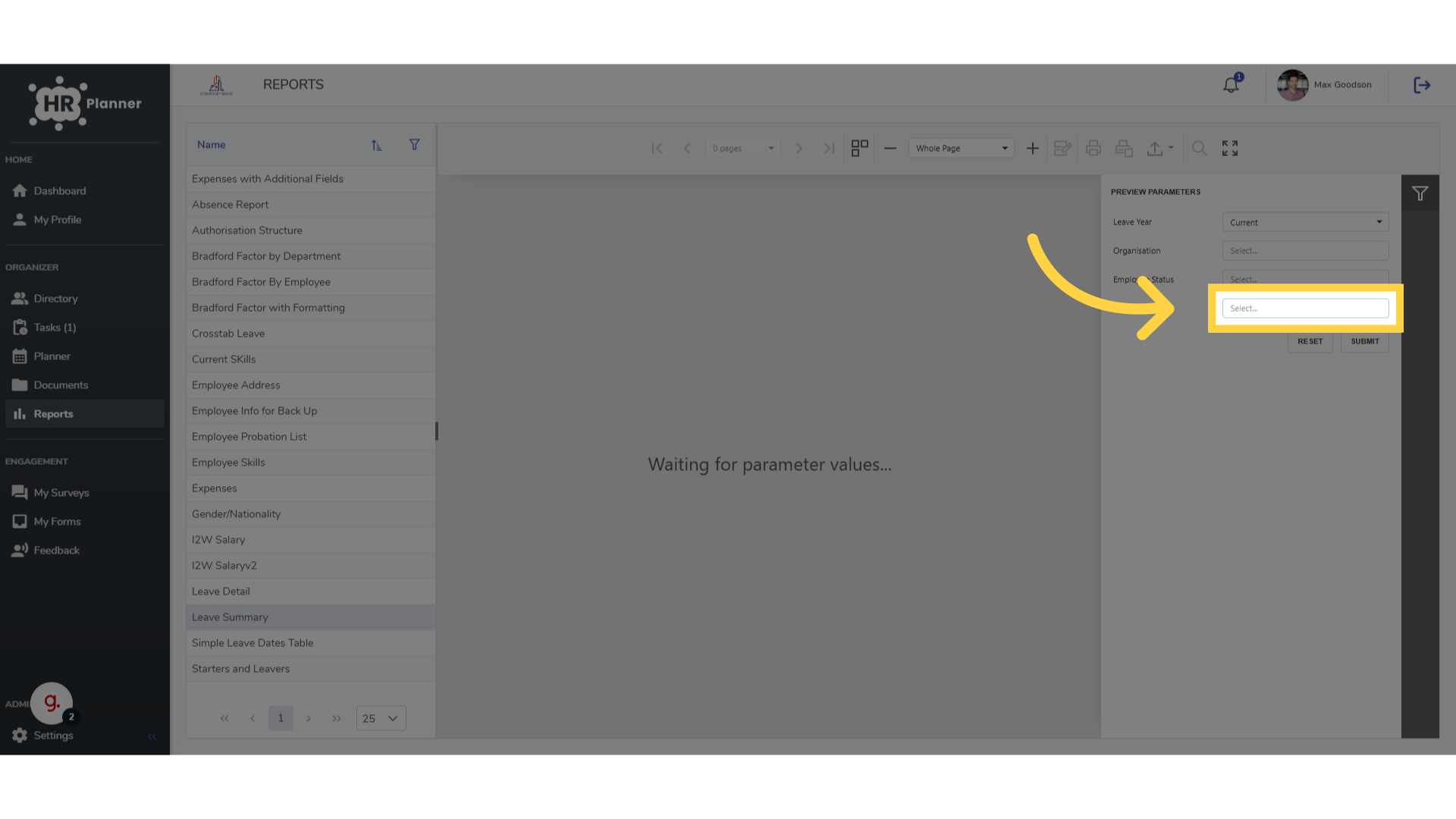Go to first page of report viewer
The image size is (1456, 819).
657,149
